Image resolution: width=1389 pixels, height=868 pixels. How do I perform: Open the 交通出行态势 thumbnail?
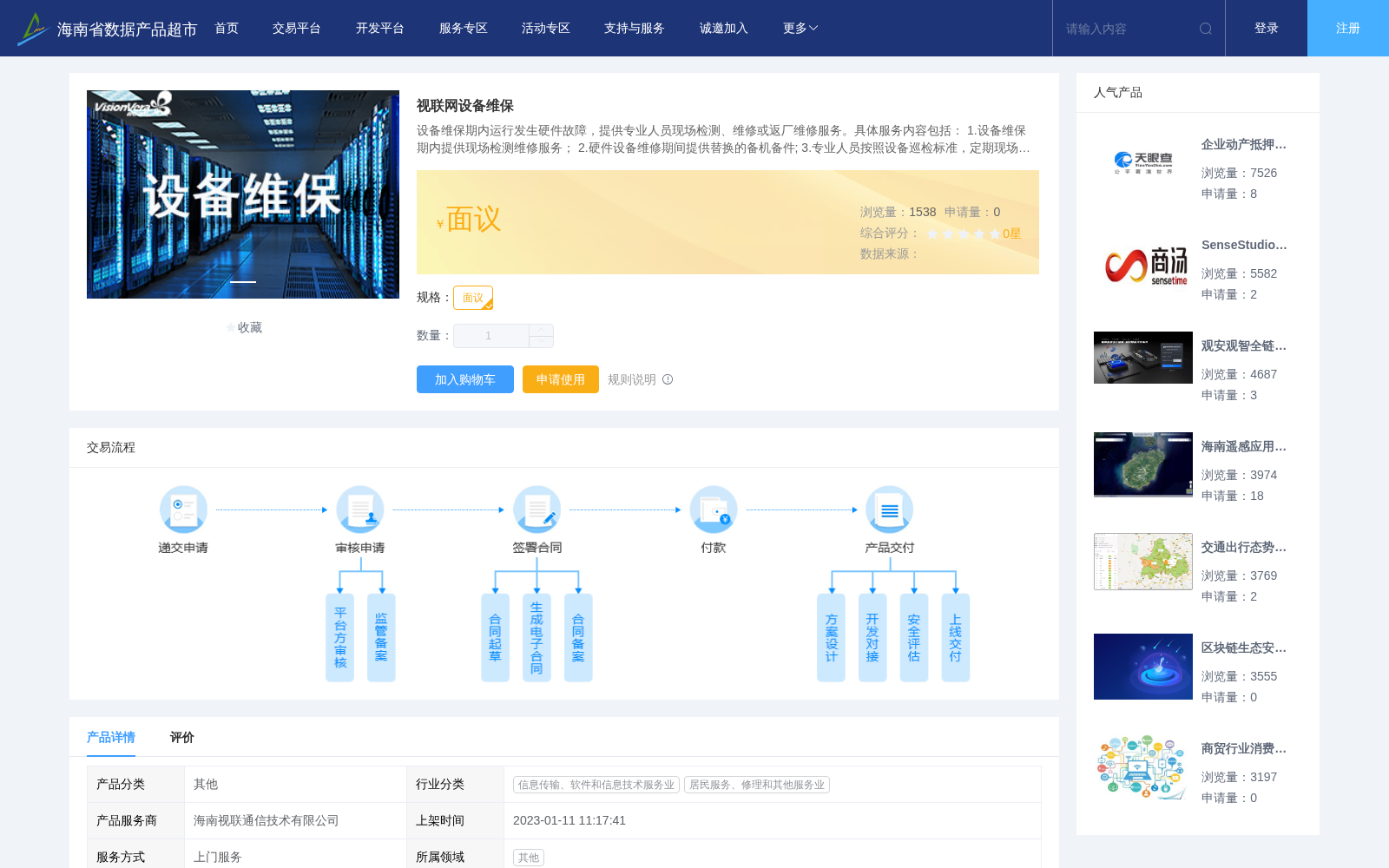click(1143, 562)
